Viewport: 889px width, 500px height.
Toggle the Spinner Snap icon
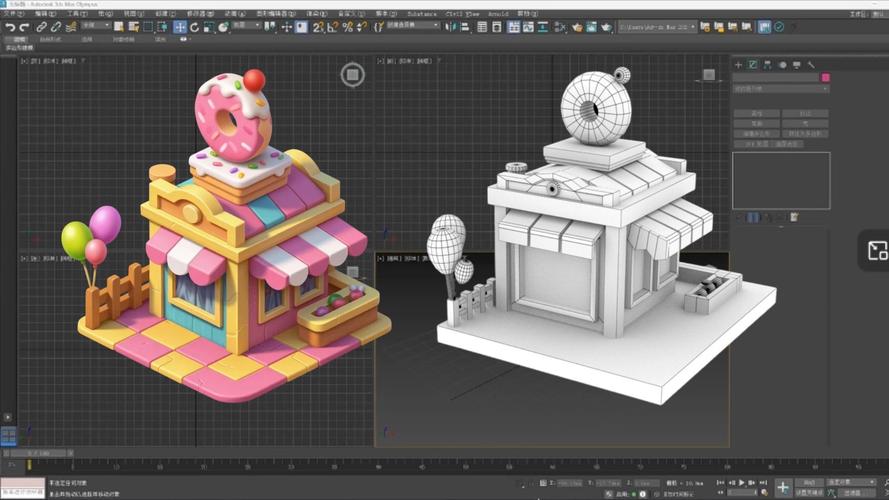362,27
